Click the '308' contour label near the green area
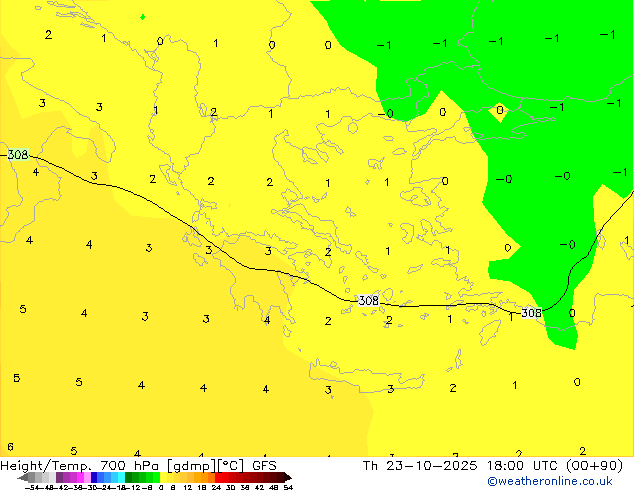This screenshot has height=490, width=634. [x=531, y=313]
